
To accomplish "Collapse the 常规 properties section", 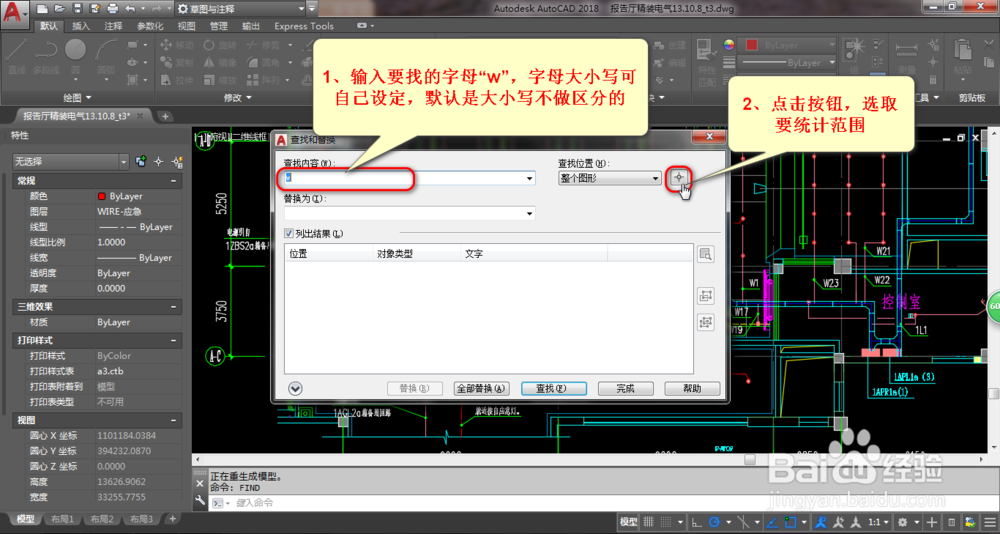I will pyautogui.click(x=173, y=181).
